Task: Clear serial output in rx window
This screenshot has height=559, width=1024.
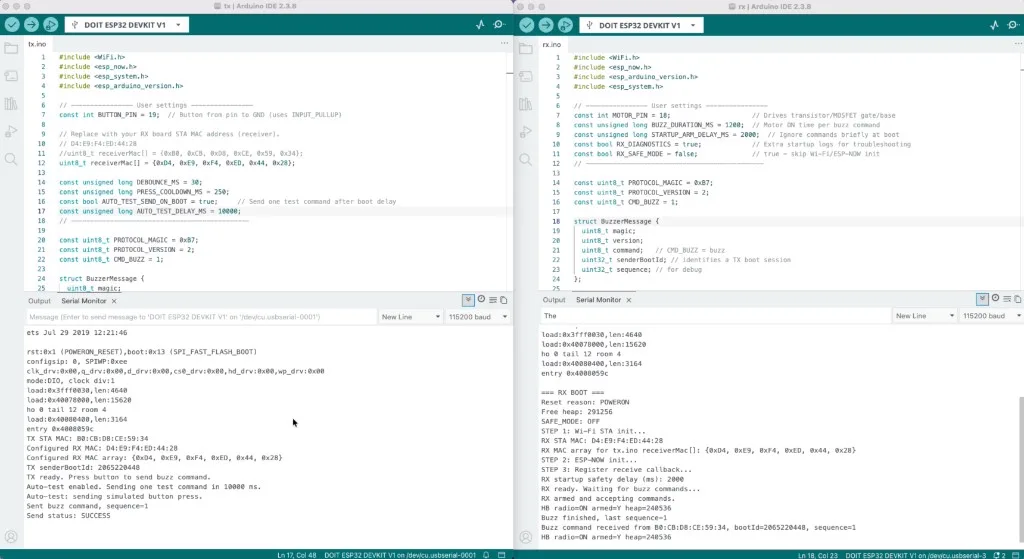Action: tap(1007, 298)
